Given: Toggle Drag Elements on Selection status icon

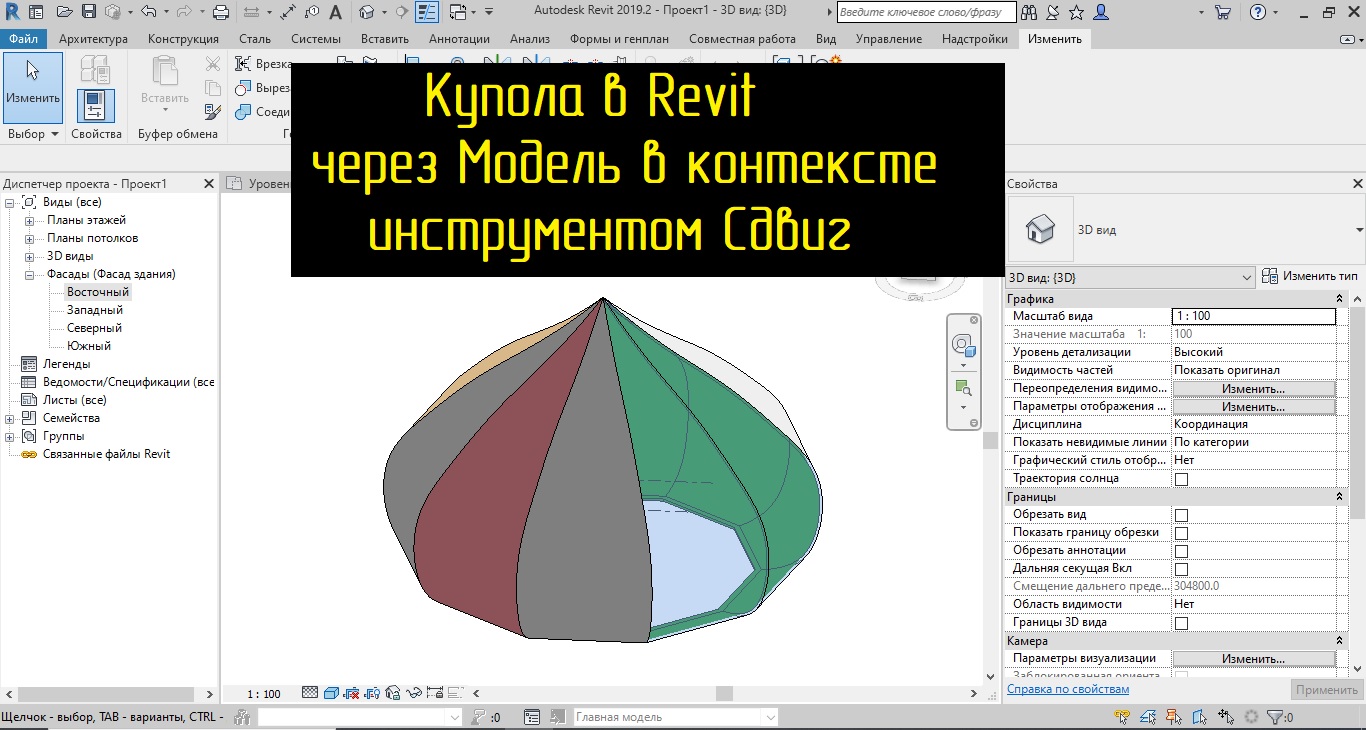Looking at the screenshot, I should pos(1226,717).
